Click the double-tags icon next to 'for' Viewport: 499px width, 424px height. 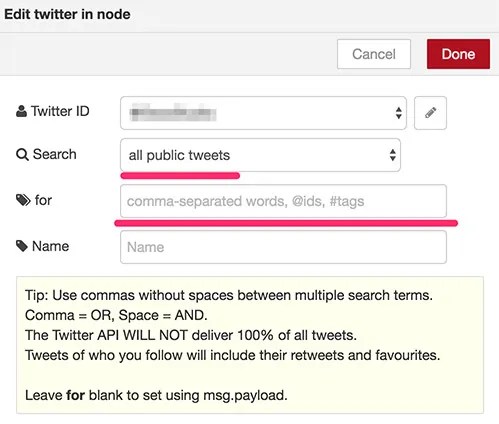click(23, 200)
